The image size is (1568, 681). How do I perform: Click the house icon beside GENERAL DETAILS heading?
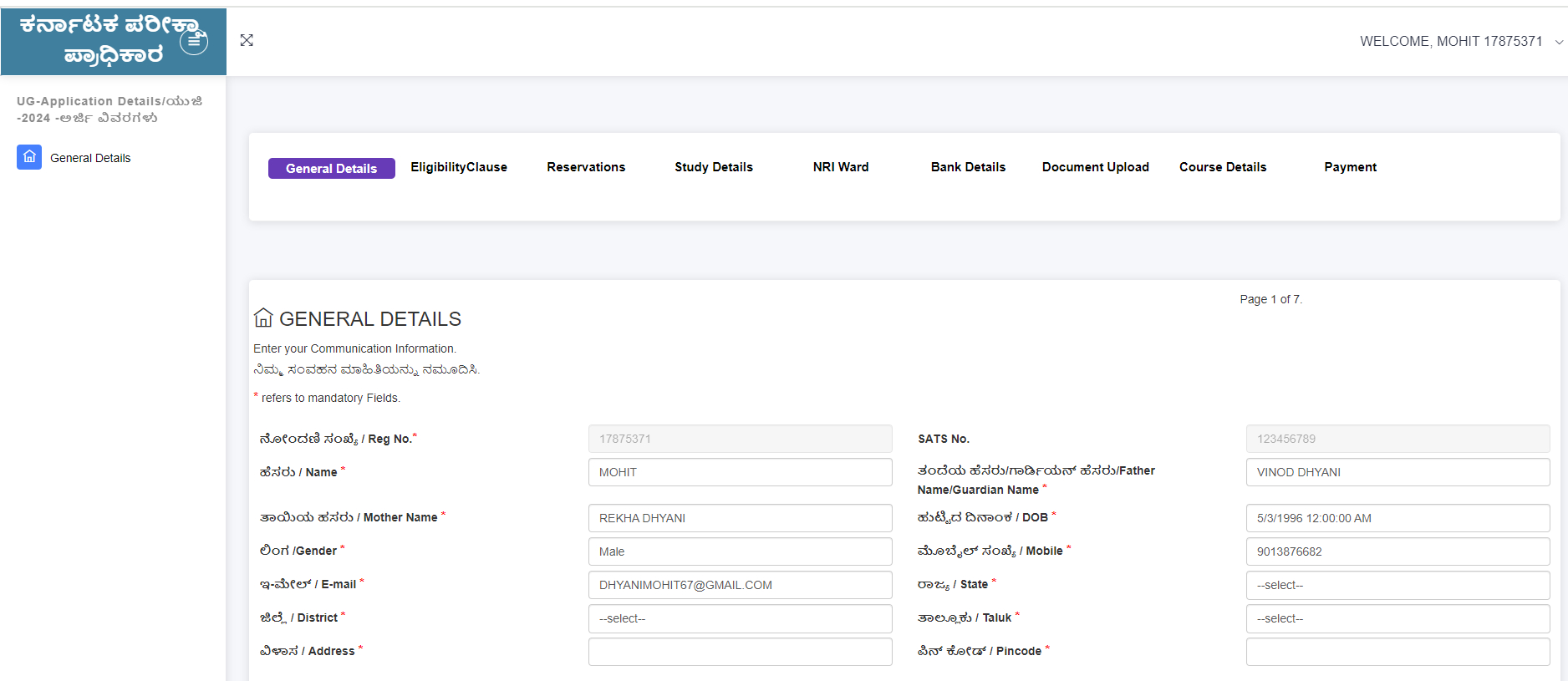263,318
